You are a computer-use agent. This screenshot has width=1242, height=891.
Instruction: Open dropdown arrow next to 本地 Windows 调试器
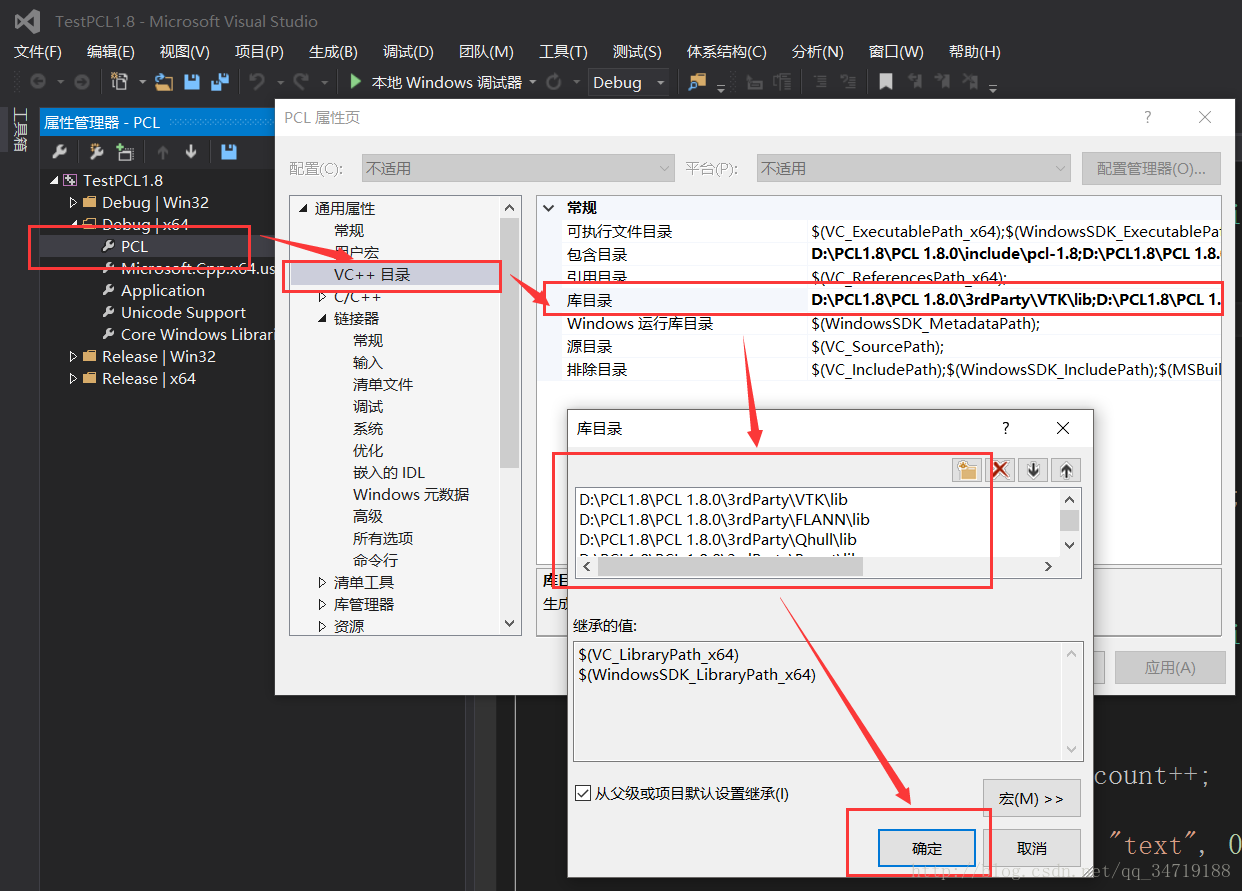click(533, 82)
